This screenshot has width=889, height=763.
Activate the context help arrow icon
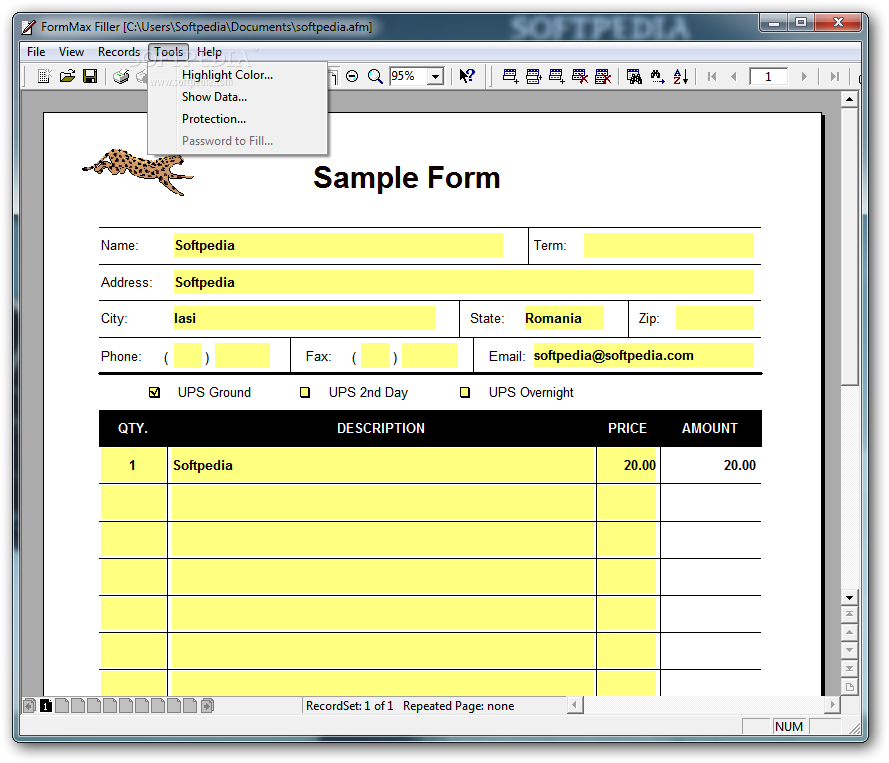(x=467, y=76)
